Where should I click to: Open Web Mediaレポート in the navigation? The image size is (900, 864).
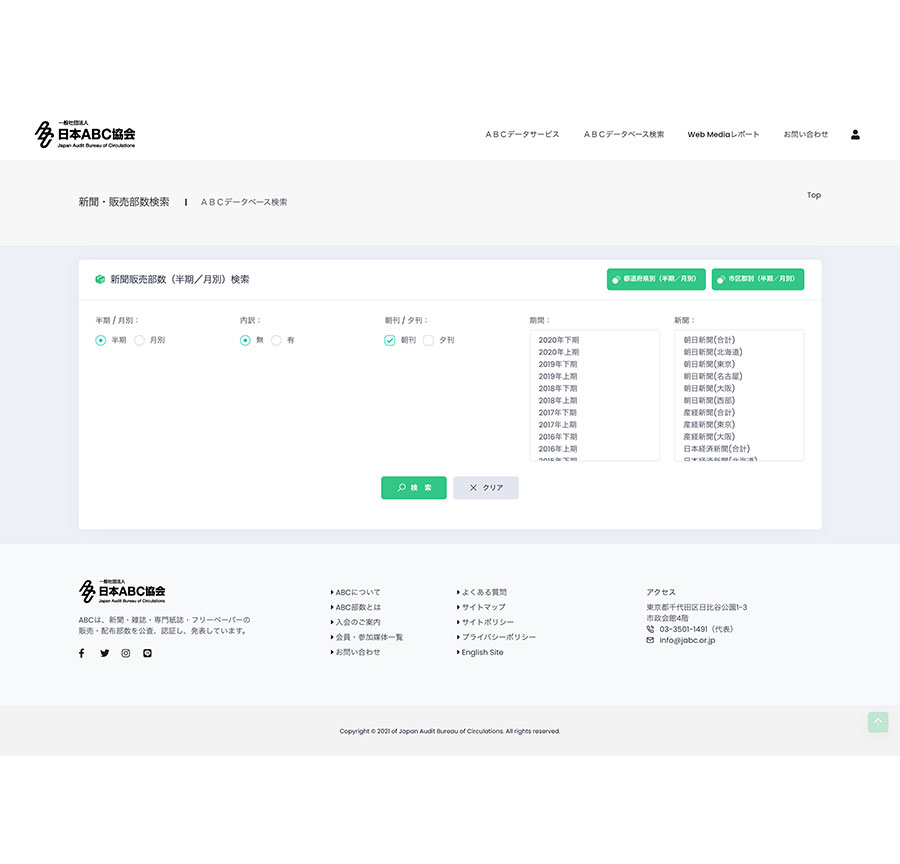coord(723,134)
